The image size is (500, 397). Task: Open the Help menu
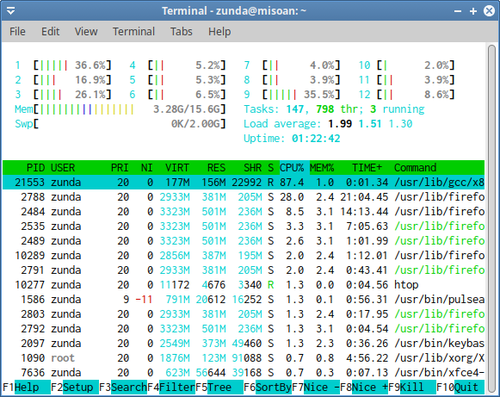coord(219,32)
